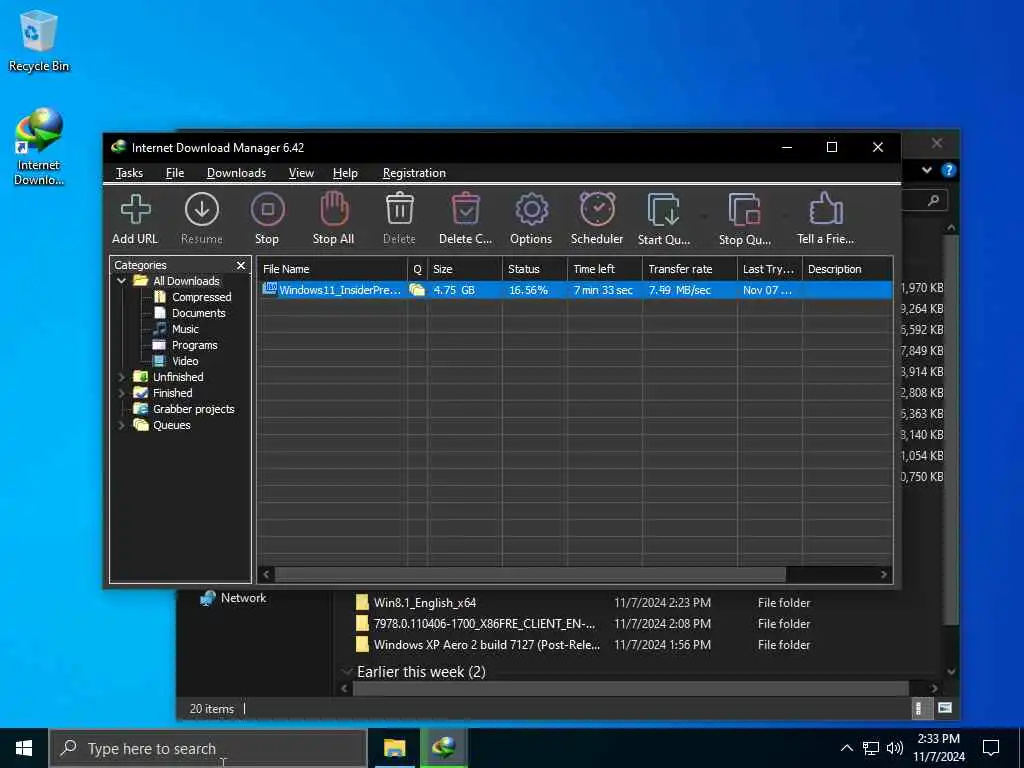Click the Q column header
The width and height of the screenshot is (1024, 768).
coord(417,269)
